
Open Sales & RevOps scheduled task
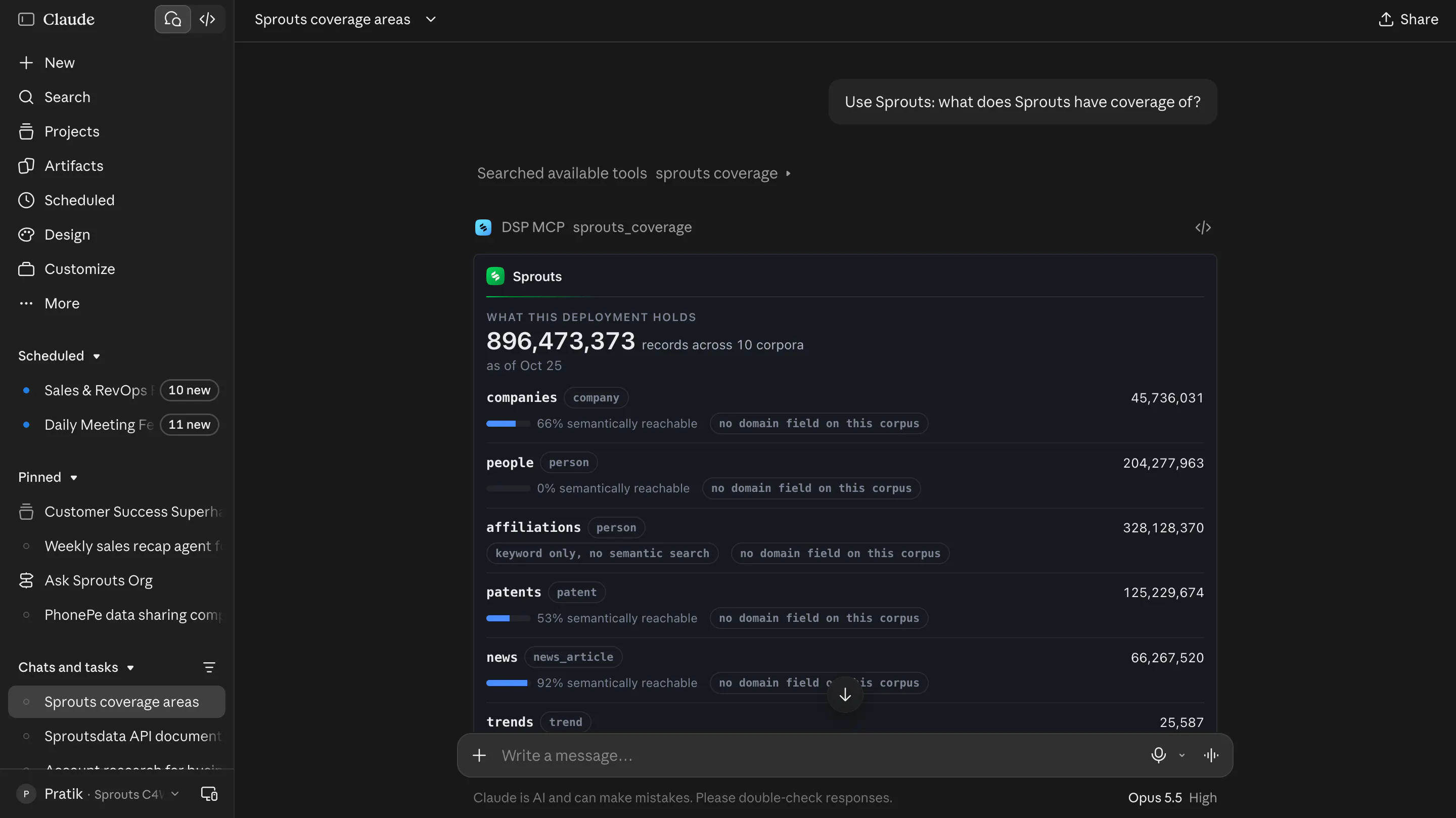click(116, 391)
